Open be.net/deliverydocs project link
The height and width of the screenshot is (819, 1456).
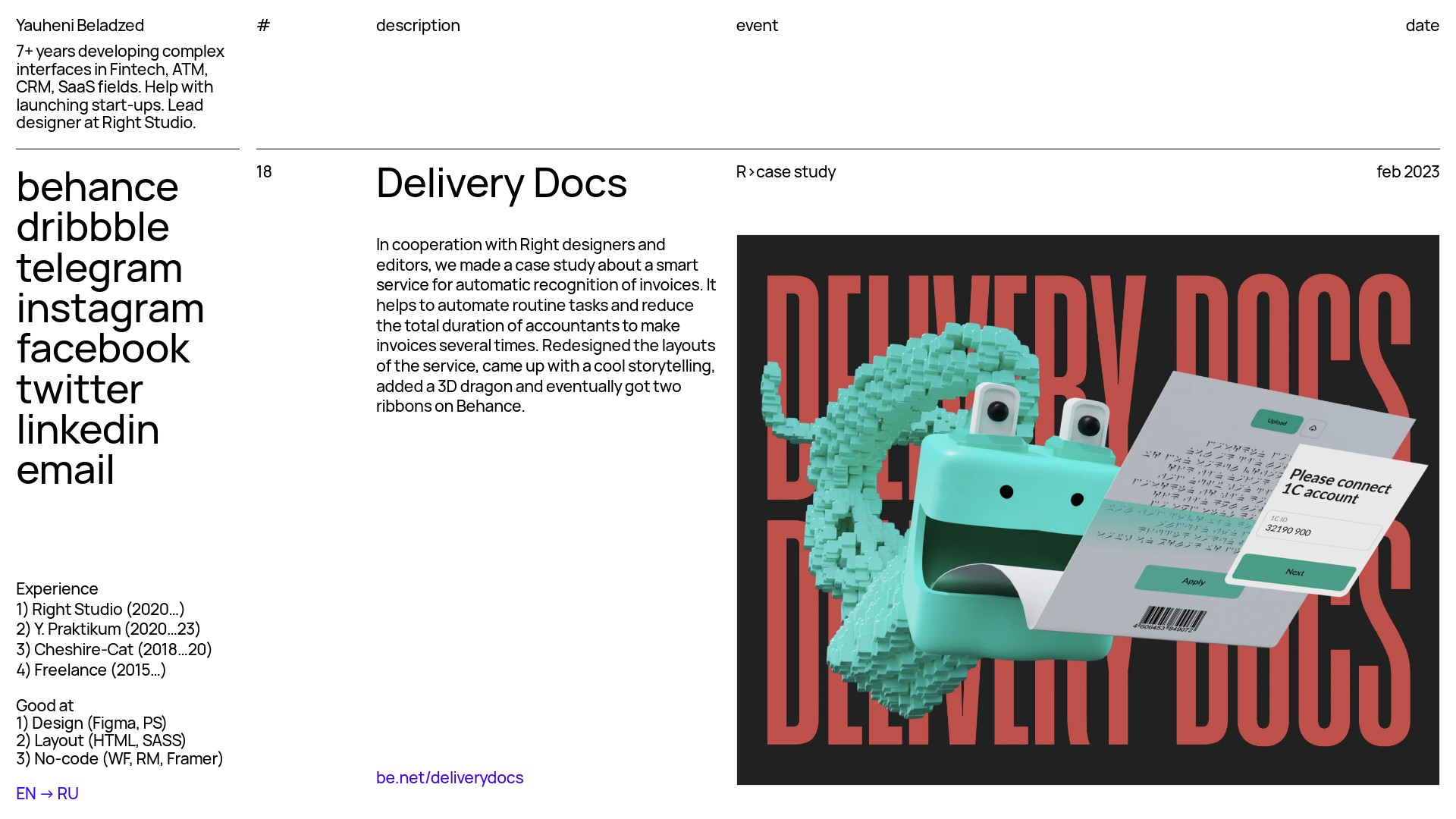click(450, 777)
